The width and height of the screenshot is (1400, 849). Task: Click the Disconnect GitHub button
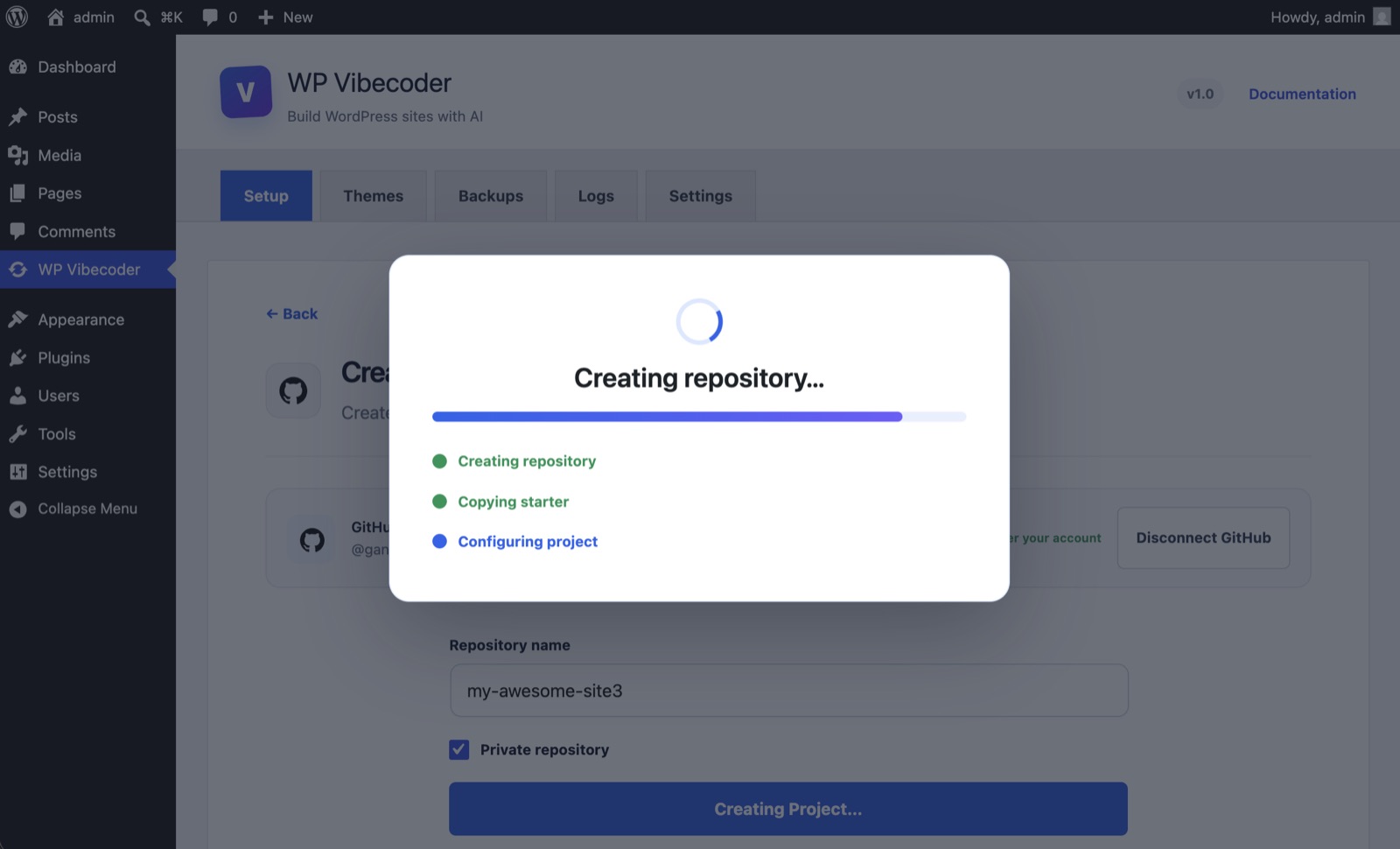pos(1203,538)
